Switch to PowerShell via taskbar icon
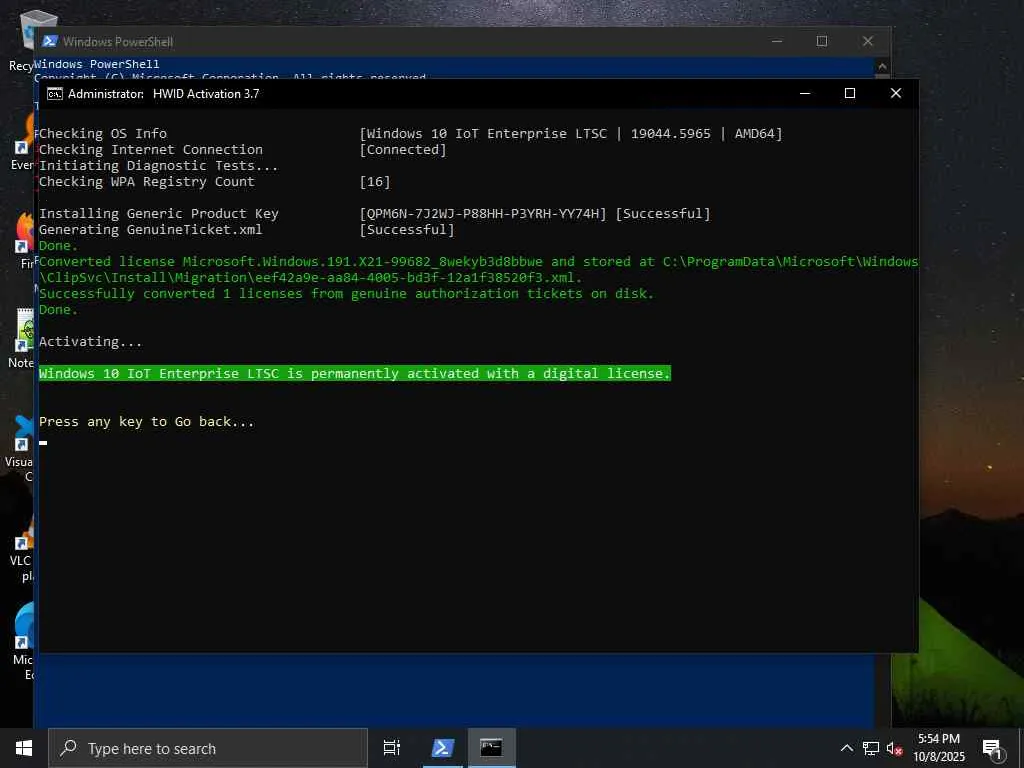The height and width of the screenshot is (768, 1024). 441,748
